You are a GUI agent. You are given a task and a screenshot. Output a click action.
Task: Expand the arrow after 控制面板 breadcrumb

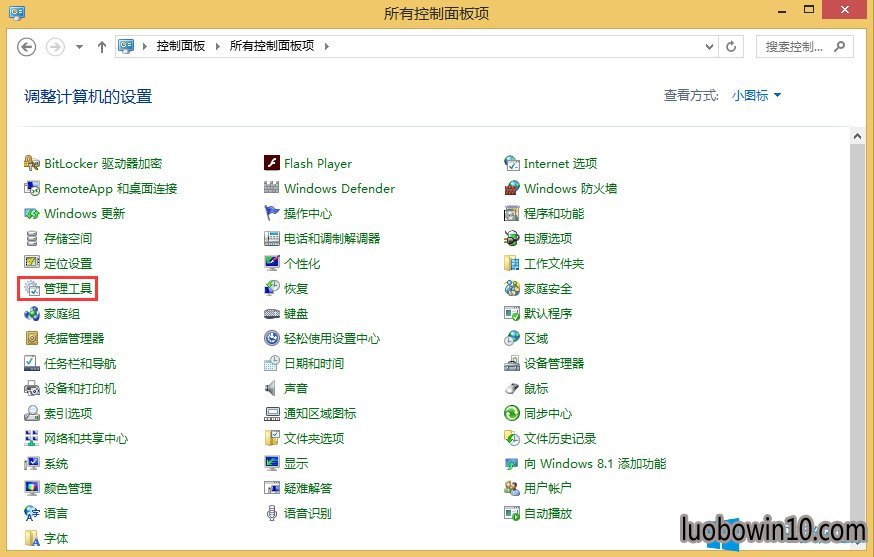[x=217, y=46]
